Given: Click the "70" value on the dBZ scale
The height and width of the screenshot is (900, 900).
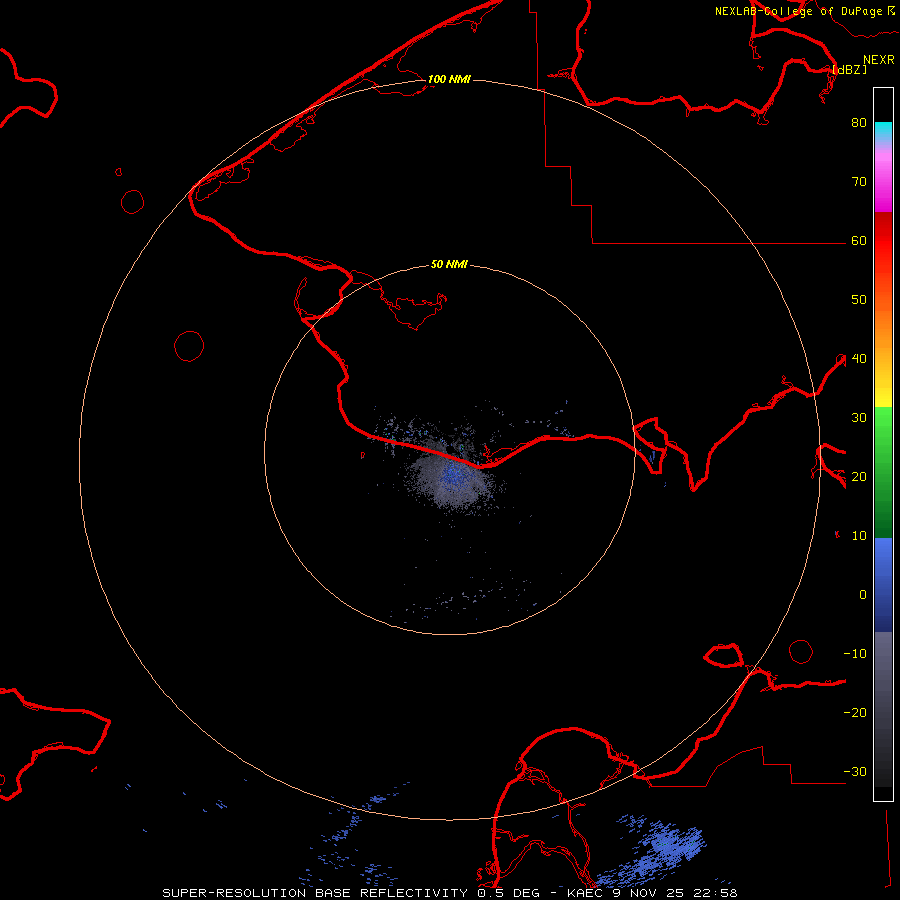Looking at the screenshot, I should coord(859,181).
